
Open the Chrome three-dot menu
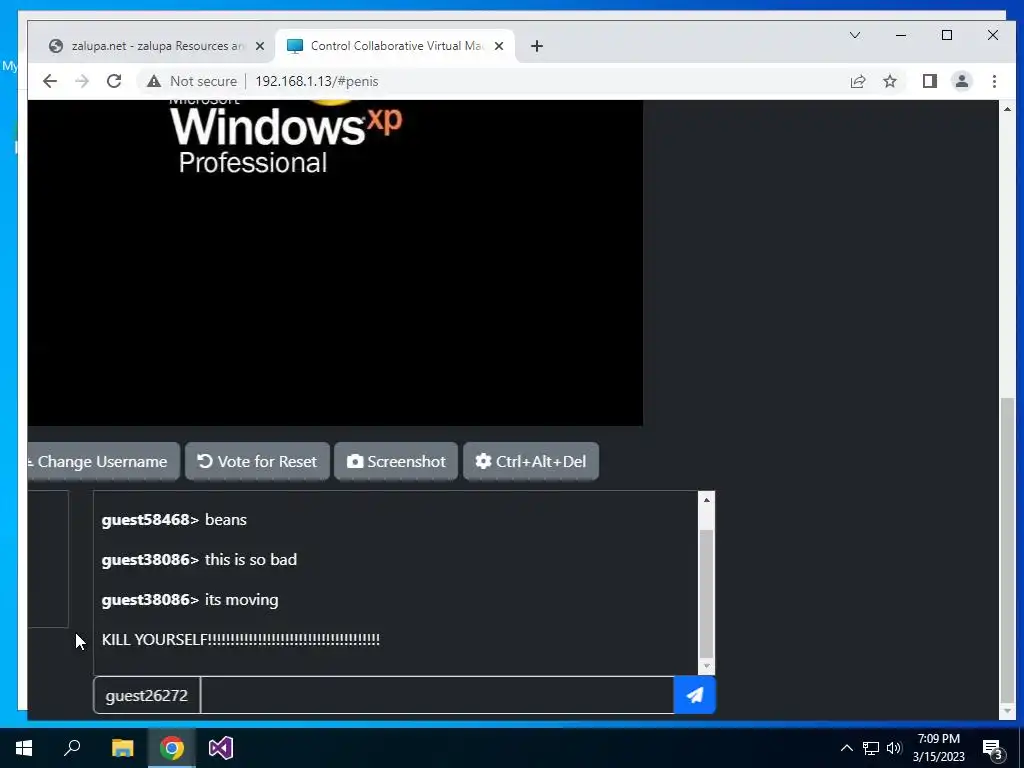tap(994, 81)
